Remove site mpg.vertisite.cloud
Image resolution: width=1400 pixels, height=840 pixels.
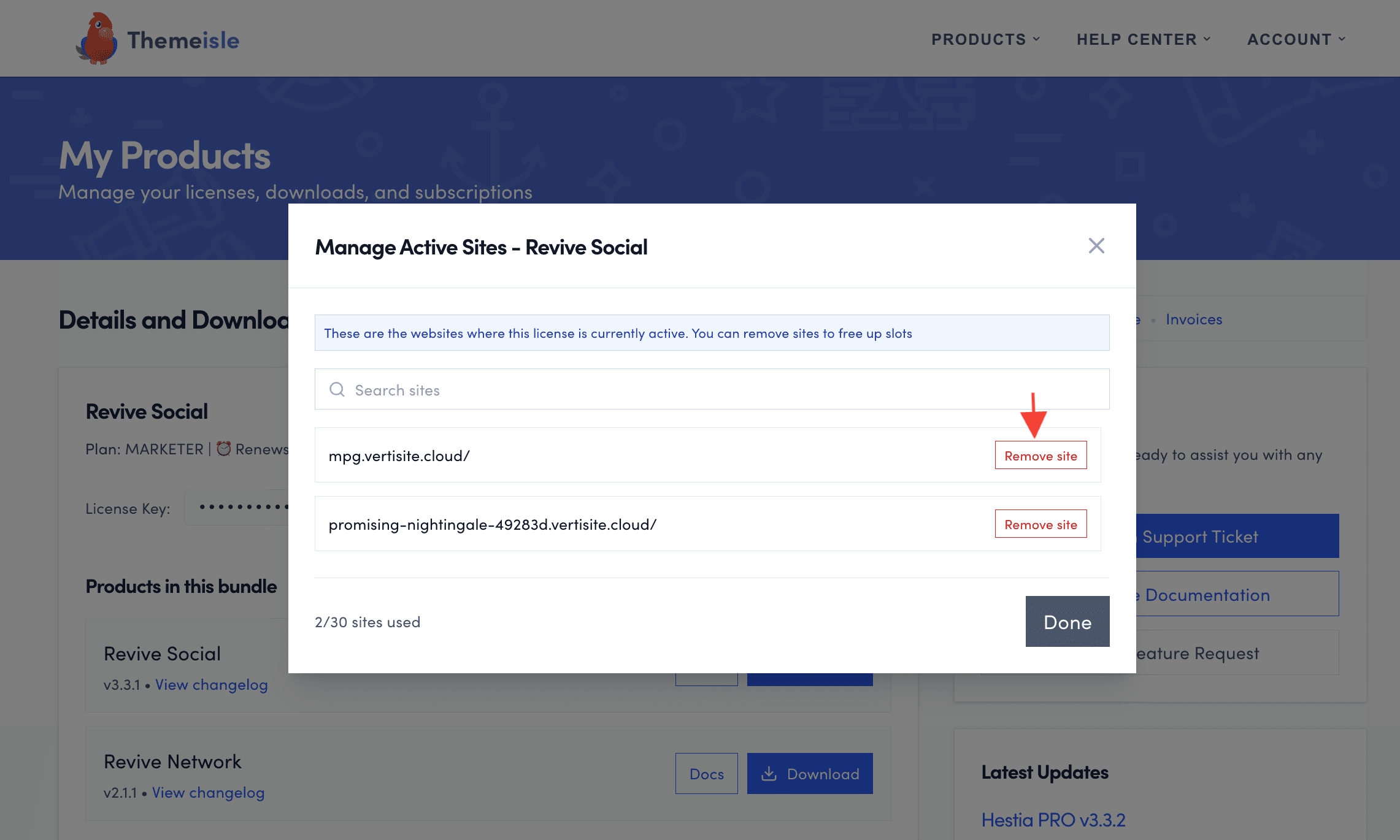click(1040, 456)
